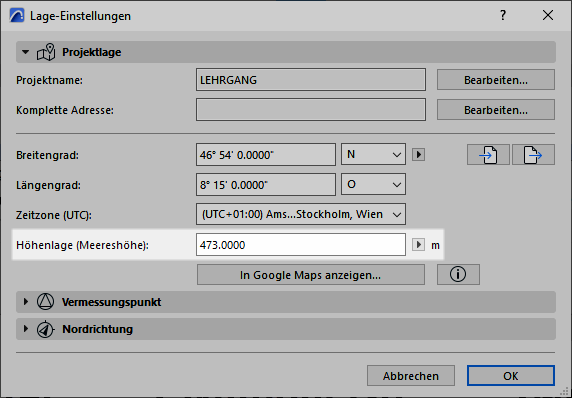Click the empty Komplette Adresse field
The image size is (572, 398).
coord(311,109)
